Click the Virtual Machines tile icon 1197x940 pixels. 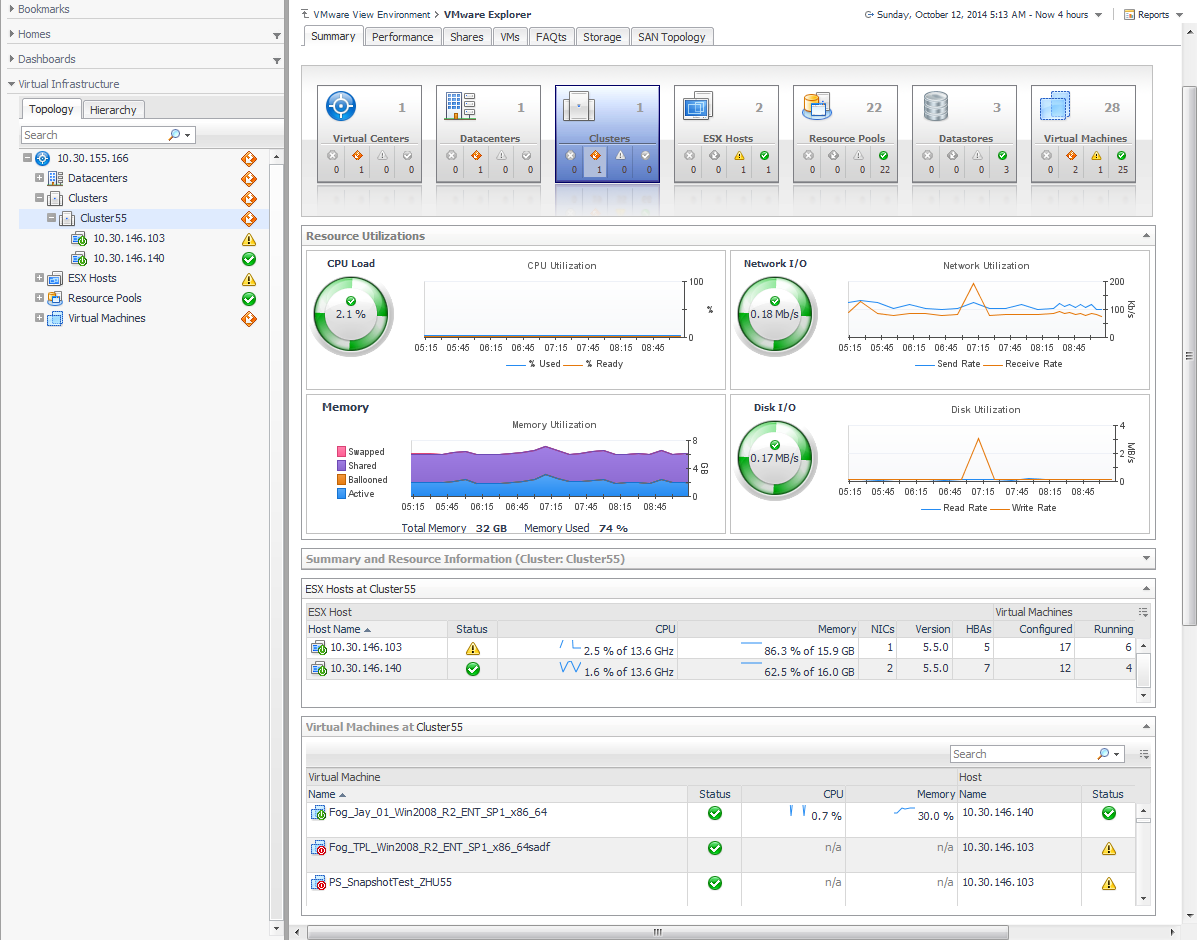pyautogui.click(x=1055, y=106)
